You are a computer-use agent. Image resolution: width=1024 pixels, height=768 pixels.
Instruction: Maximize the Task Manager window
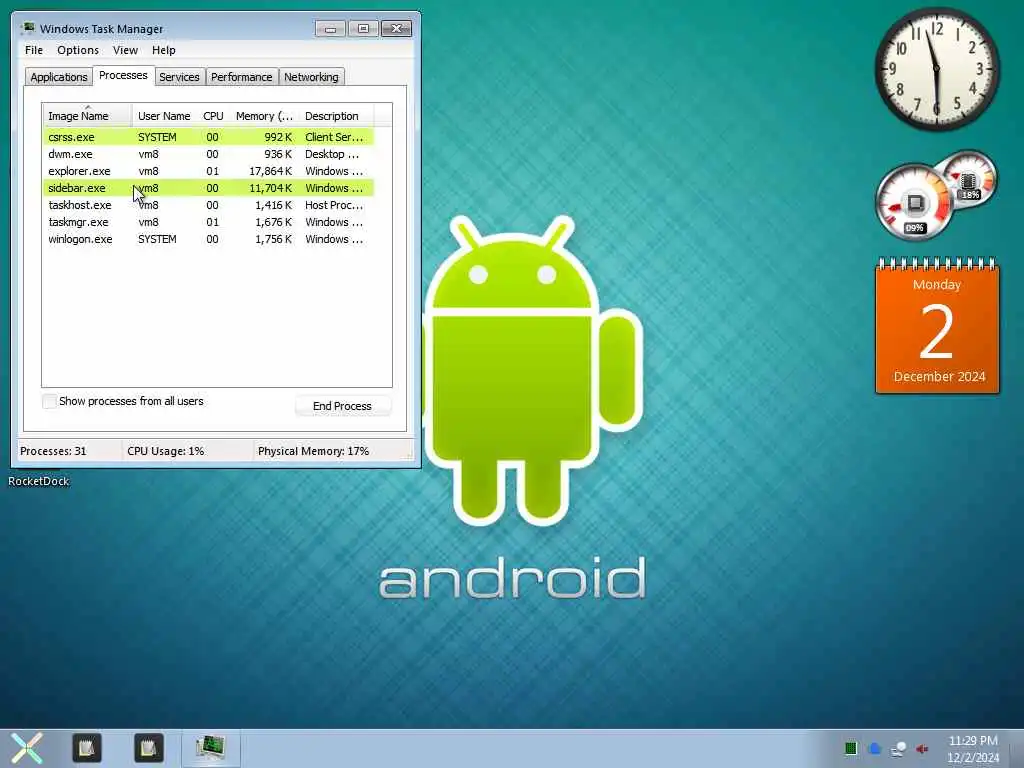[363, 29]
